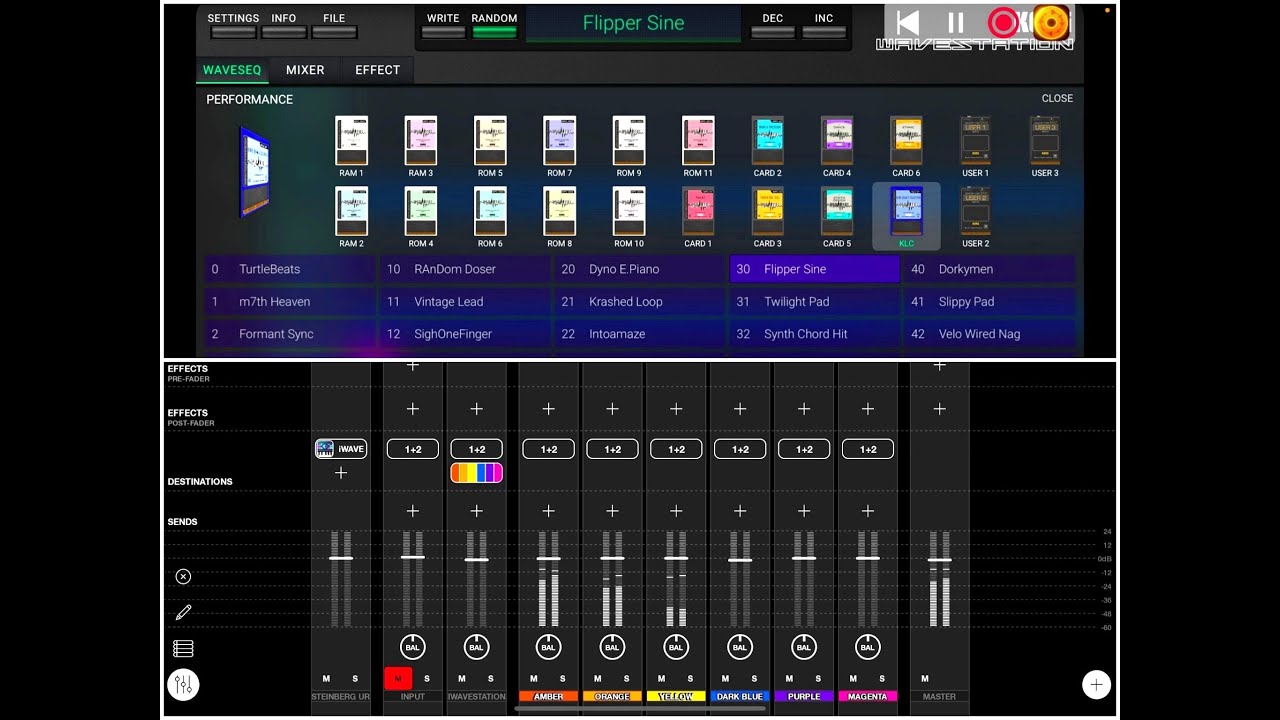
Task: Mute the MASTER channel
Action: [925, 679]
